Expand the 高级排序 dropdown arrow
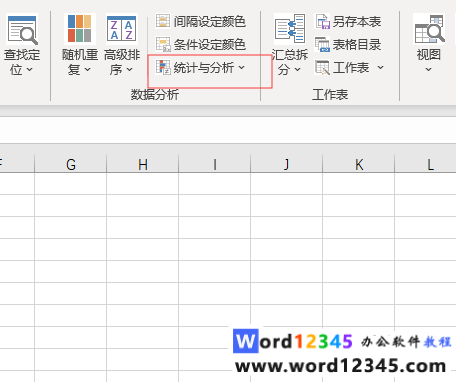 point(130,70)
